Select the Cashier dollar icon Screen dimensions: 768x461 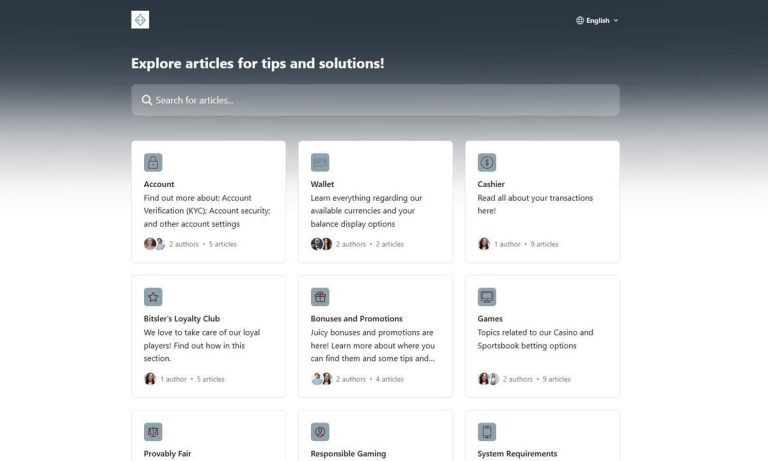pos(487,162)
